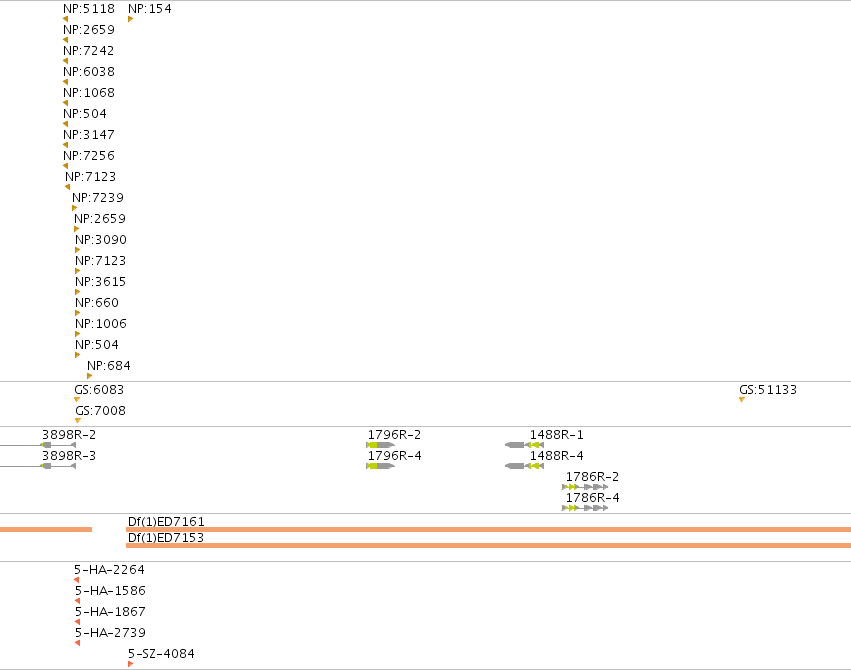Screen dimensions: 851x670
Task: Select the marker beneath NP:3090
Action: point(78,250)
